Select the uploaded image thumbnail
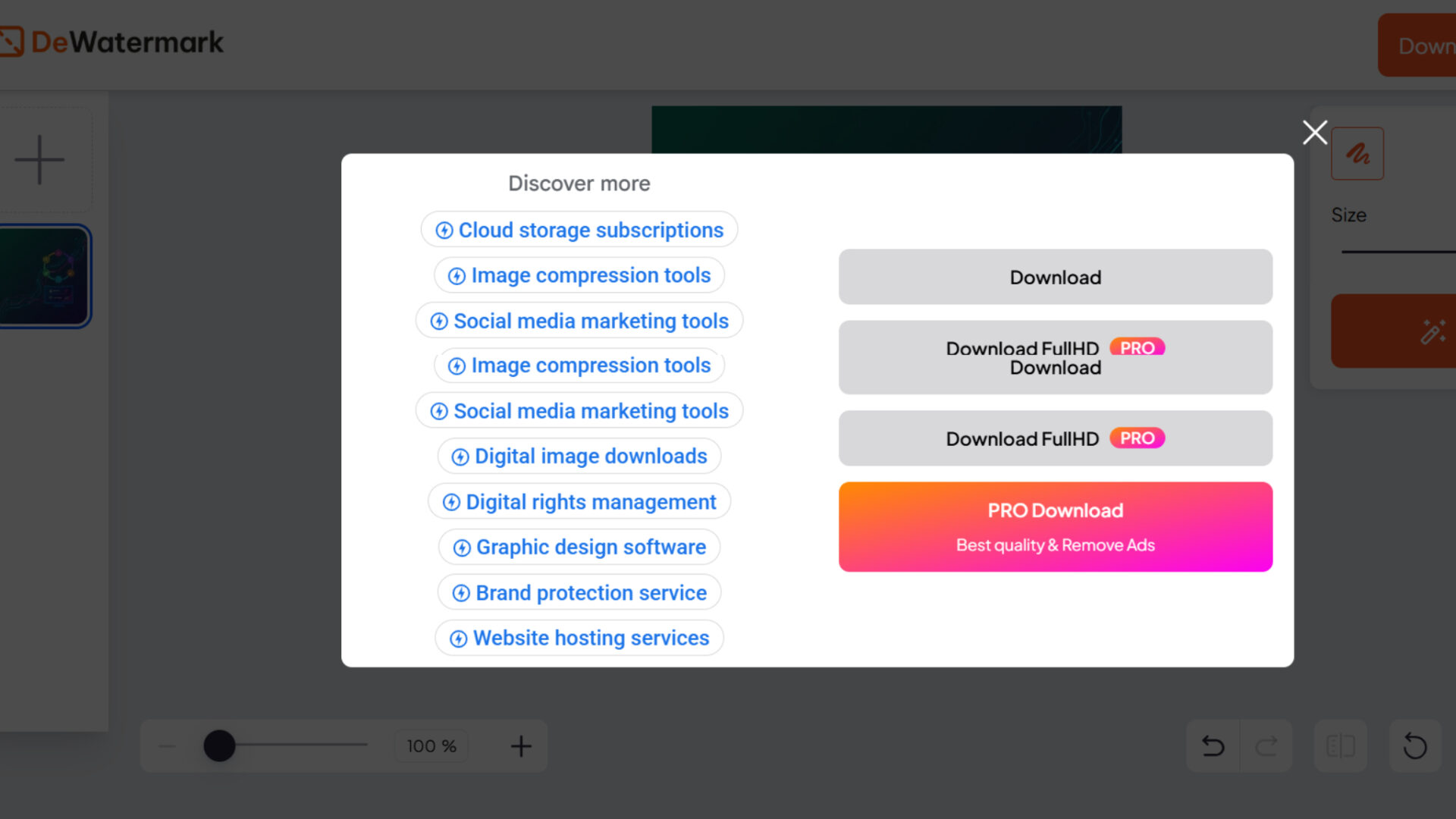Image resolution: width=1456 pixels, height=819 pixels. click(45, 277)
